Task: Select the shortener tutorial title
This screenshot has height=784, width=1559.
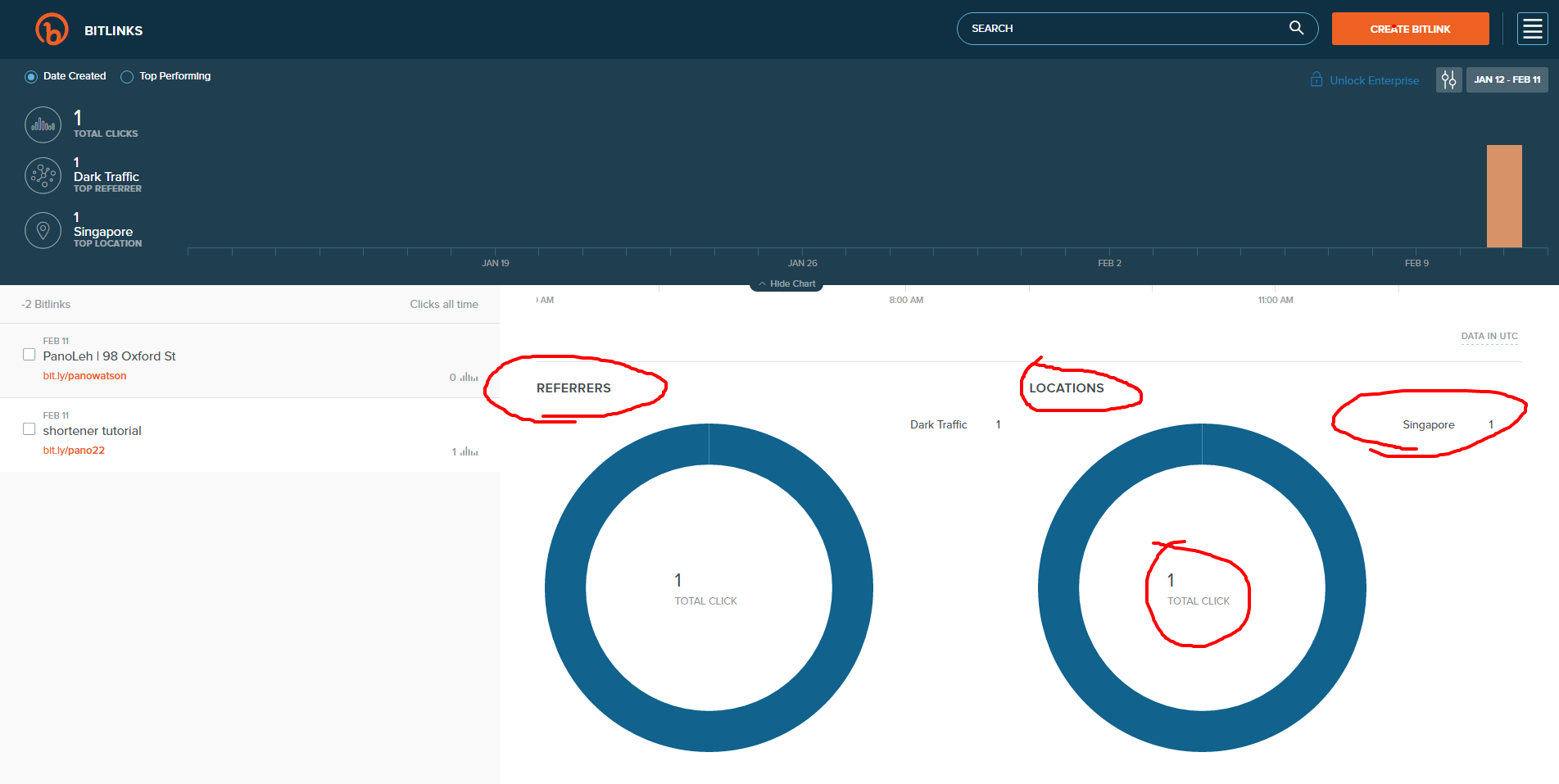Action: click(92, 431)
